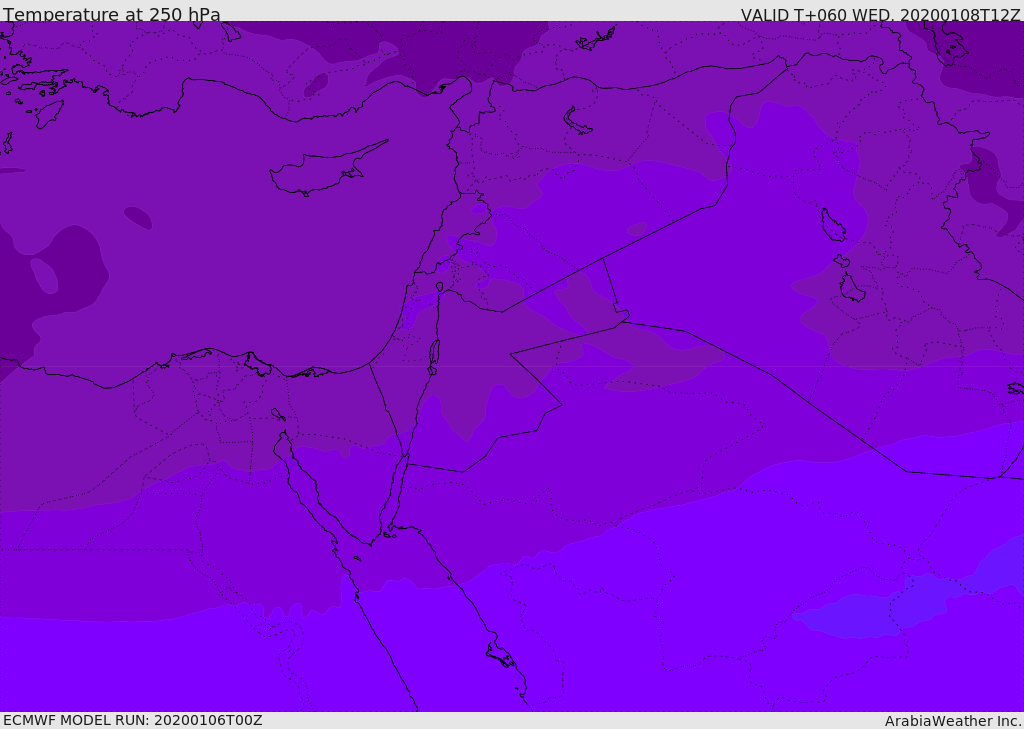
Task: Click the "Temperature at 250 hPa" title text
Action: coord(112,14)
